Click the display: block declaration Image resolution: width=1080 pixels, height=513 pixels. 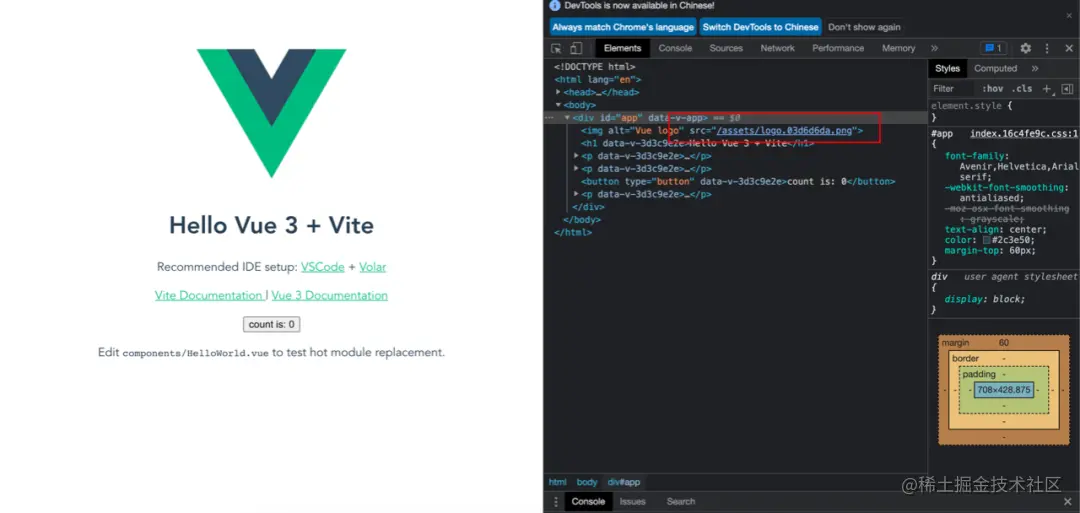[x=985, y=300]
